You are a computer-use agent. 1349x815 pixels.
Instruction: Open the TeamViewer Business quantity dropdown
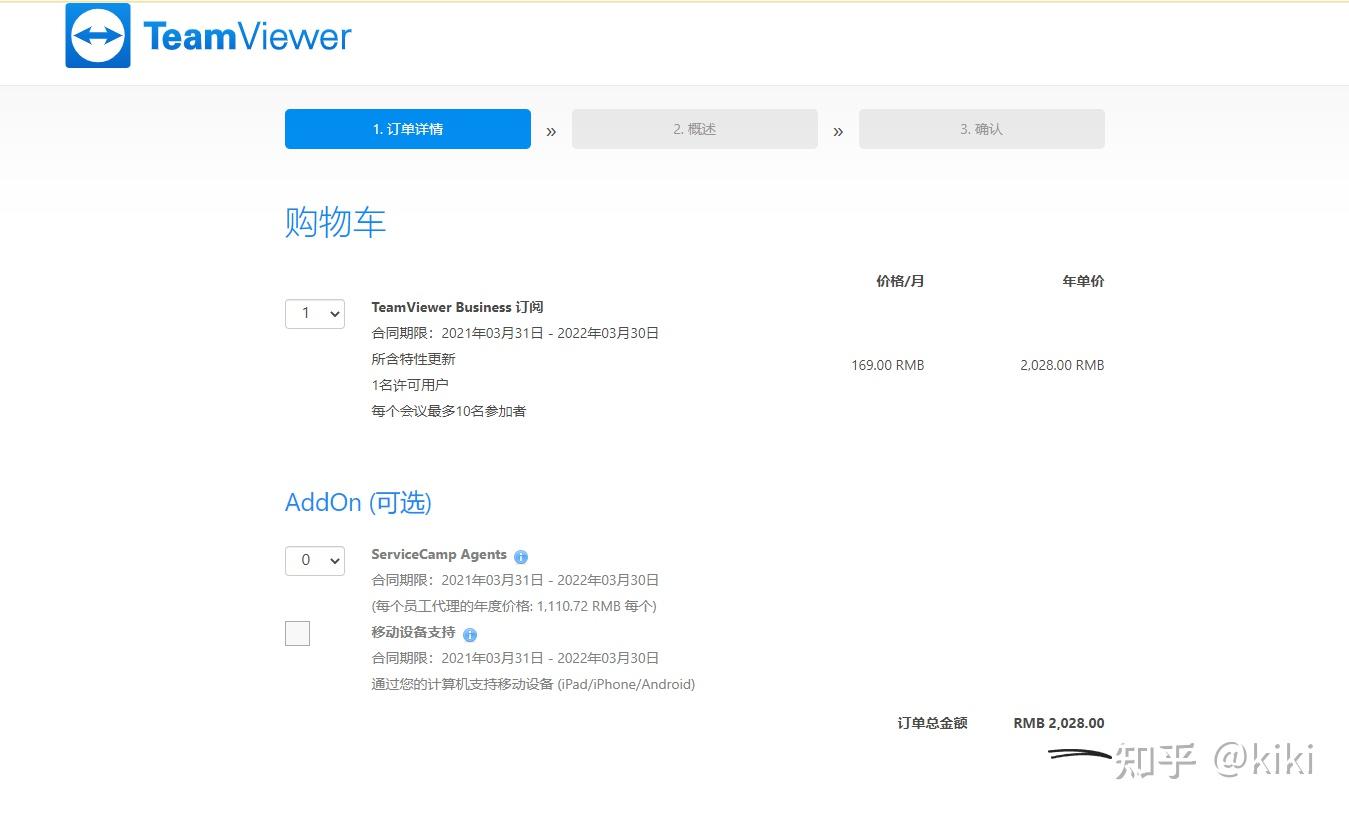pos(315,313)
